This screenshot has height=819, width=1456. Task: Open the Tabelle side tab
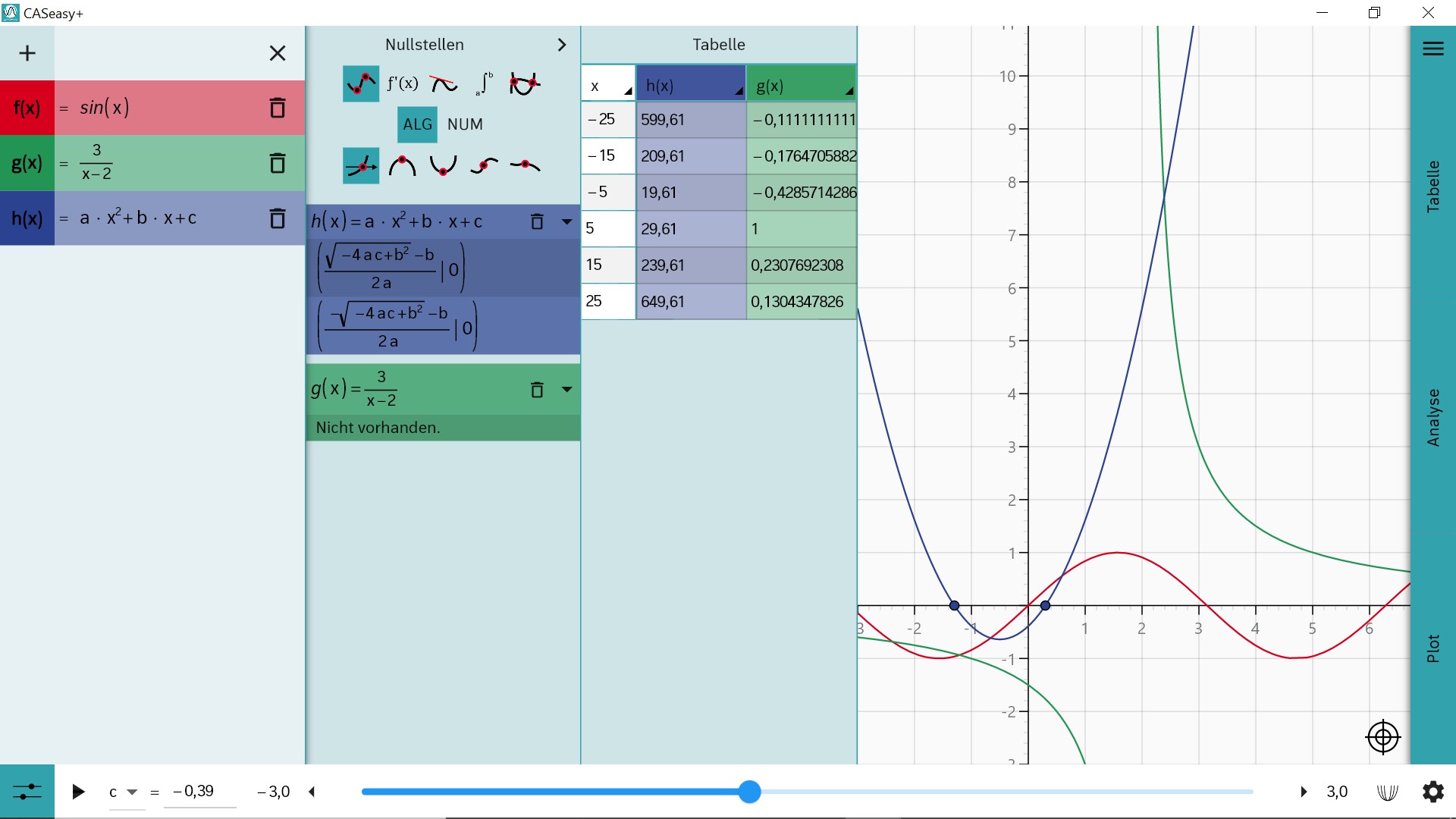click(1432, 187)
